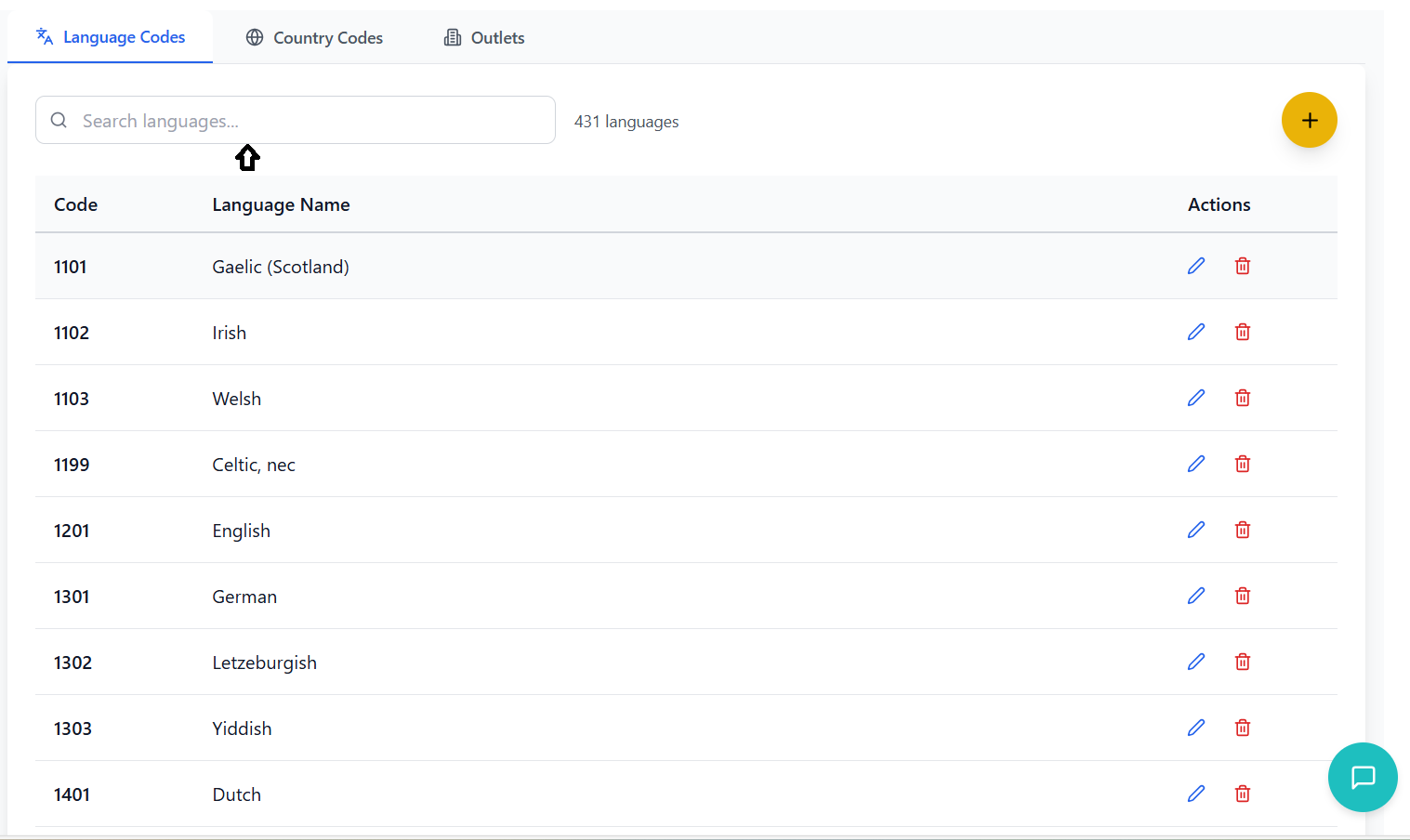Image resolution: width=1410 pixels, height=840 pixels.
Task: Add a new language with plus button
Action: [1309, 120]
